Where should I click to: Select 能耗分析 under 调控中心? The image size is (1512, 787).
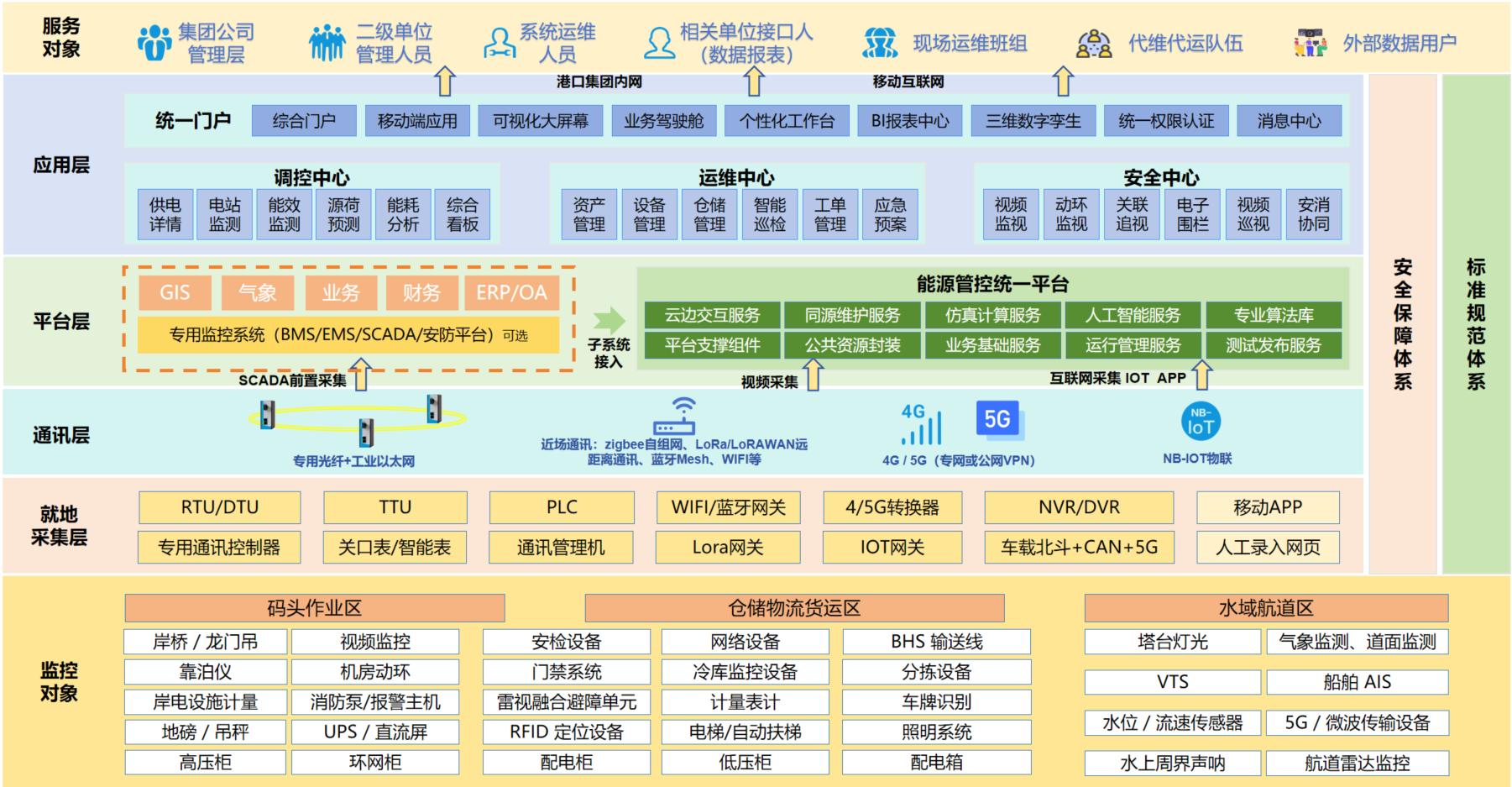click(403, 215)
